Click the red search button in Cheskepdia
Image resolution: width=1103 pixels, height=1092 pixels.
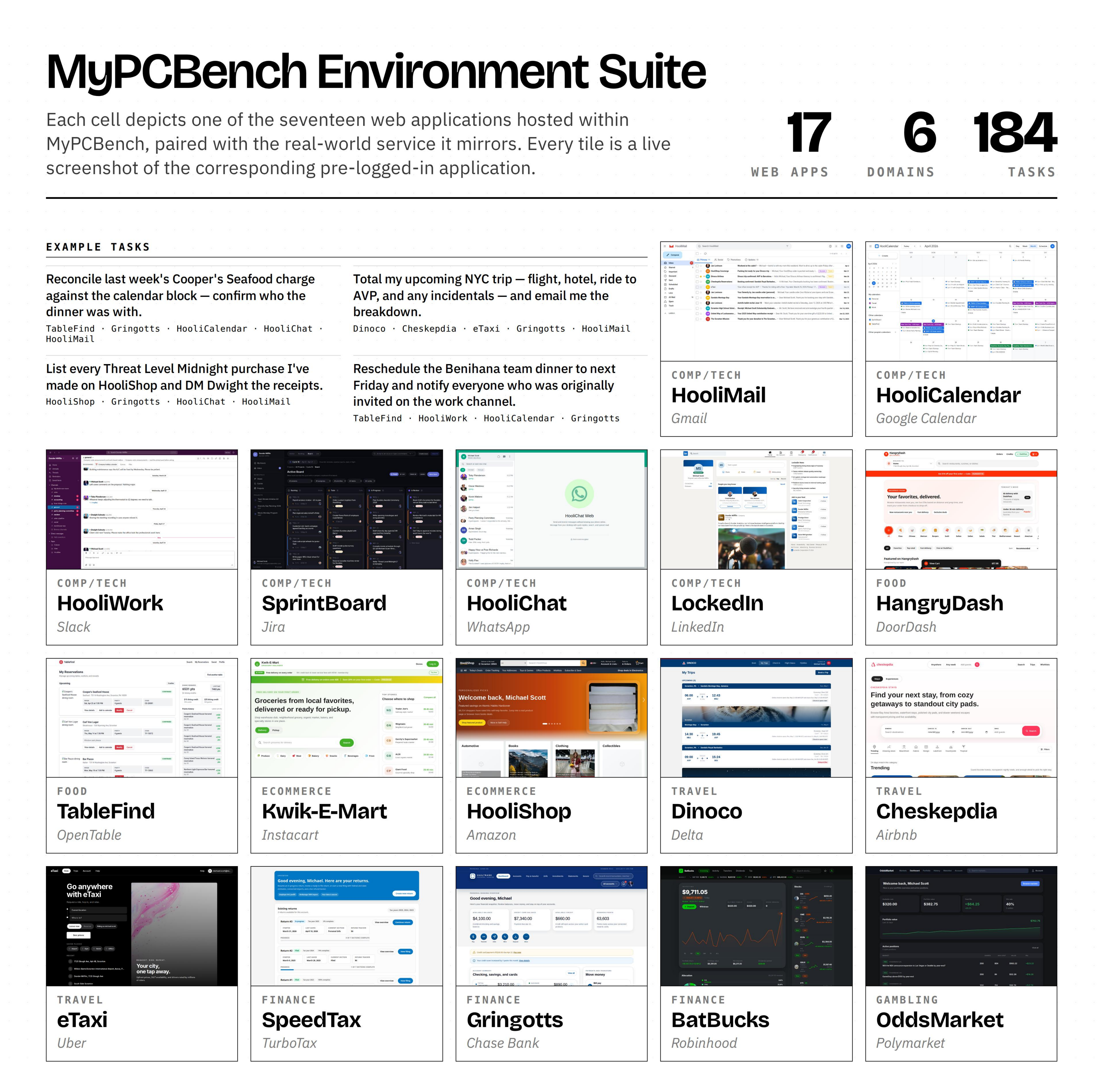[x=1030, y=730]
